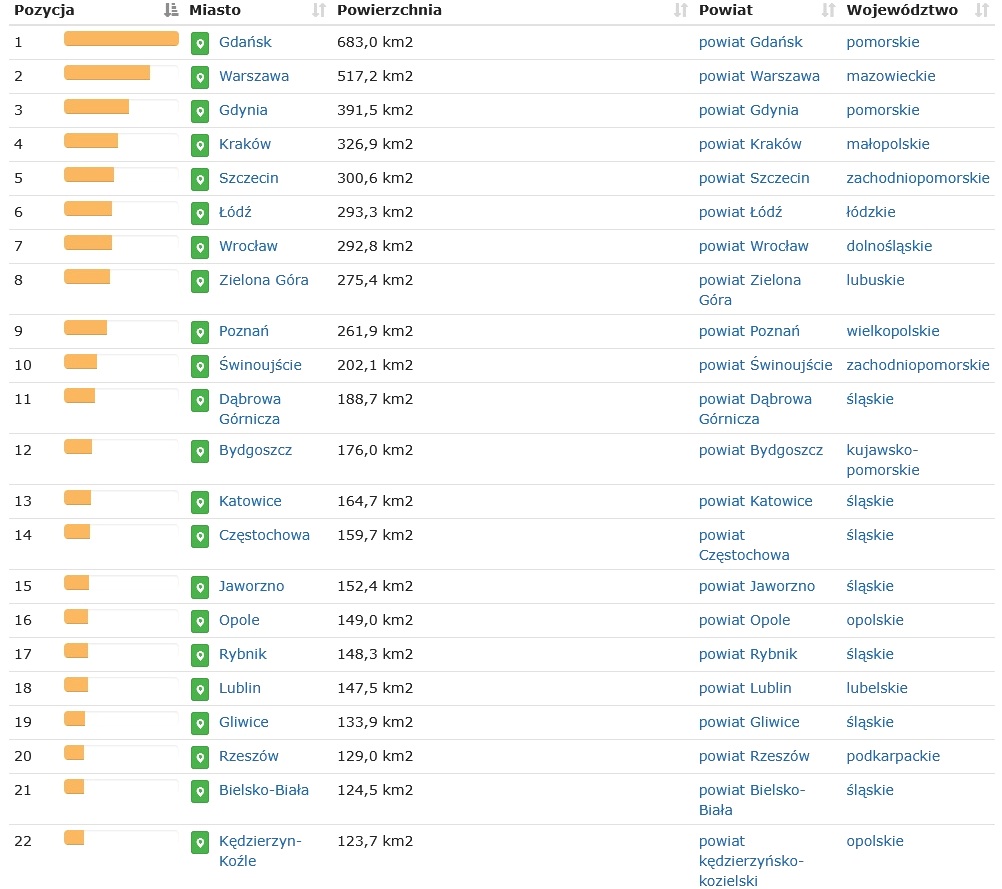Viewport: 1002px width, 889px height.
Task: Sort table by Pozycja sort arrow
Action: [x=171, y=11]
